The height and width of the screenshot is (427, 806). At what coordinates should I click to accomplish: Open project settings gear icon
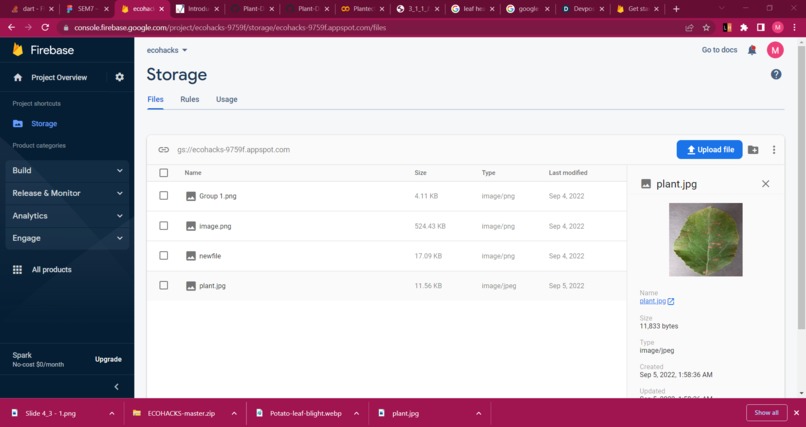click(x=120, y=78)
